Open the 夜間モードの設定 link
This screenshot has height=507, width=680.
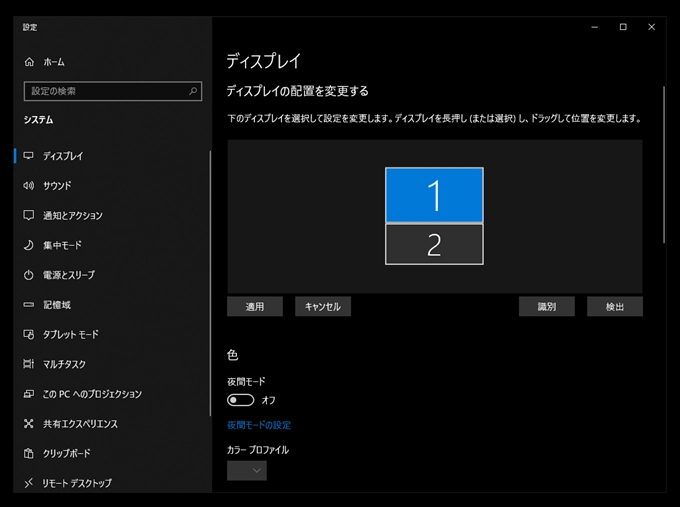[259, 425]
